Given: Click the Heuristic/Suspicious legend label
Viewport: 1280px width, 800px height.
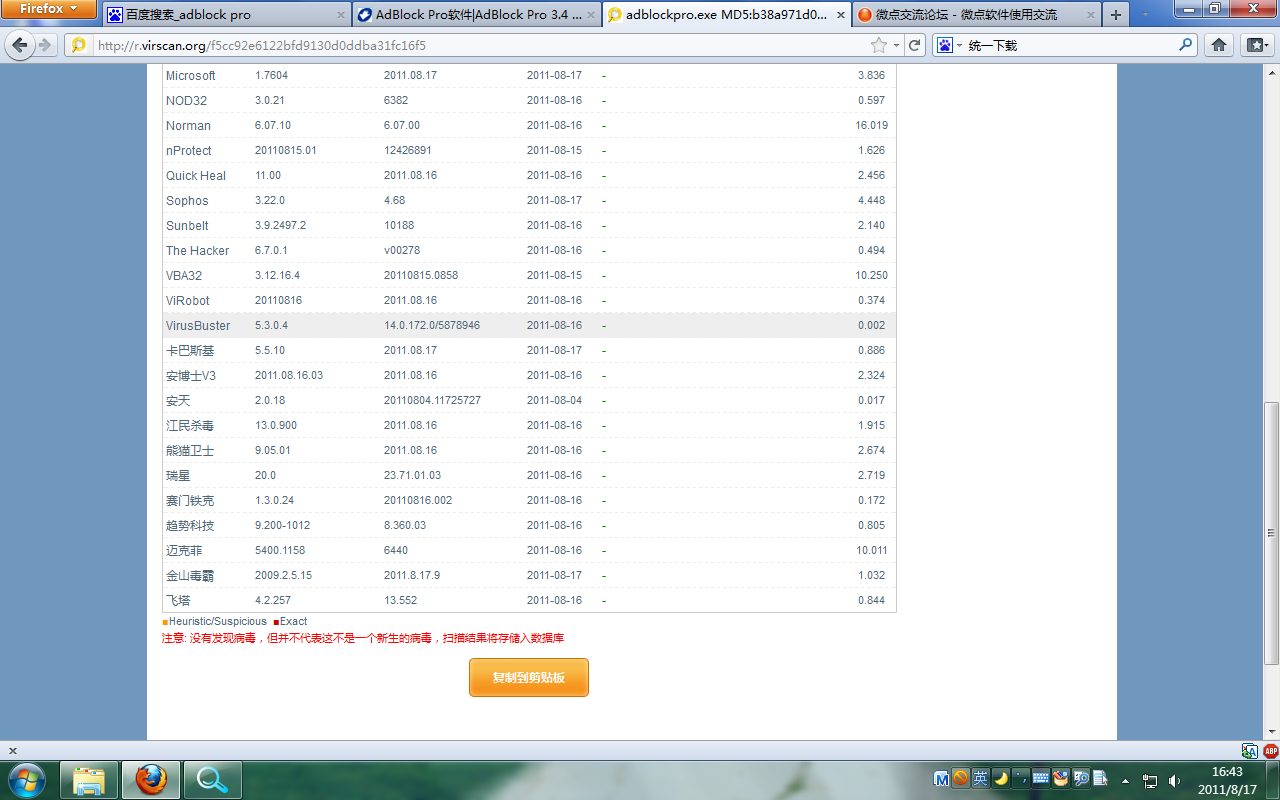Looking at the screenshot, I should point(218,621).
